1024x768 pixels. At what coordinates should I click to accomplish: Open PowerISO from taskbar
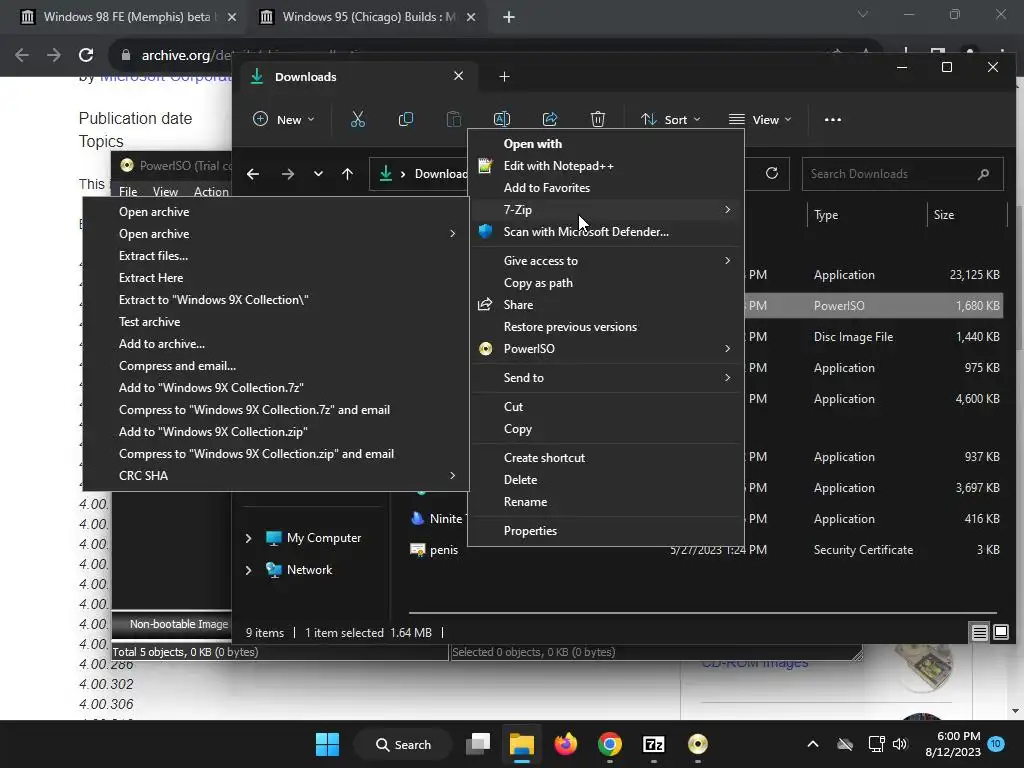[x=697, y=744]
